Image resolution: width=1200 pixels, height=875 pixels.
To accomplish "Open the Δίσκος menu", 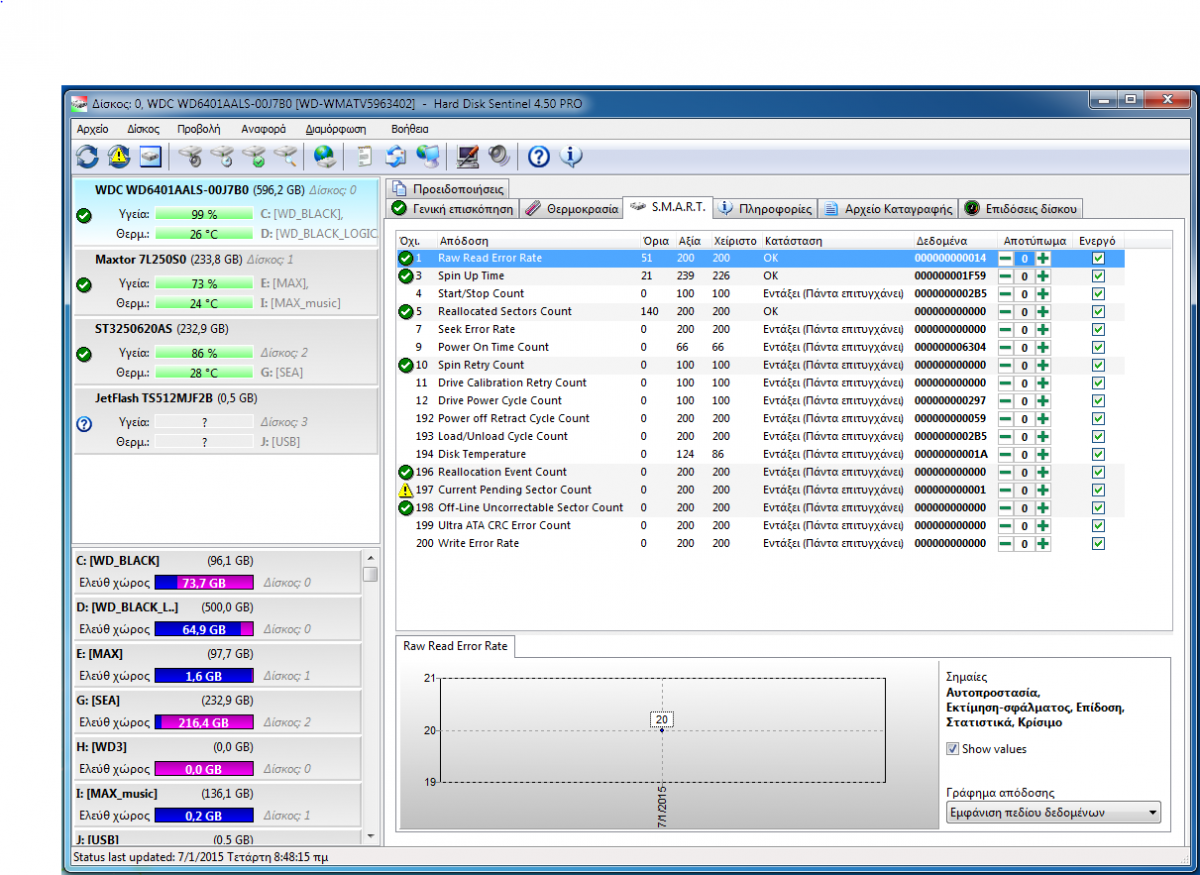I will [143, 129].
